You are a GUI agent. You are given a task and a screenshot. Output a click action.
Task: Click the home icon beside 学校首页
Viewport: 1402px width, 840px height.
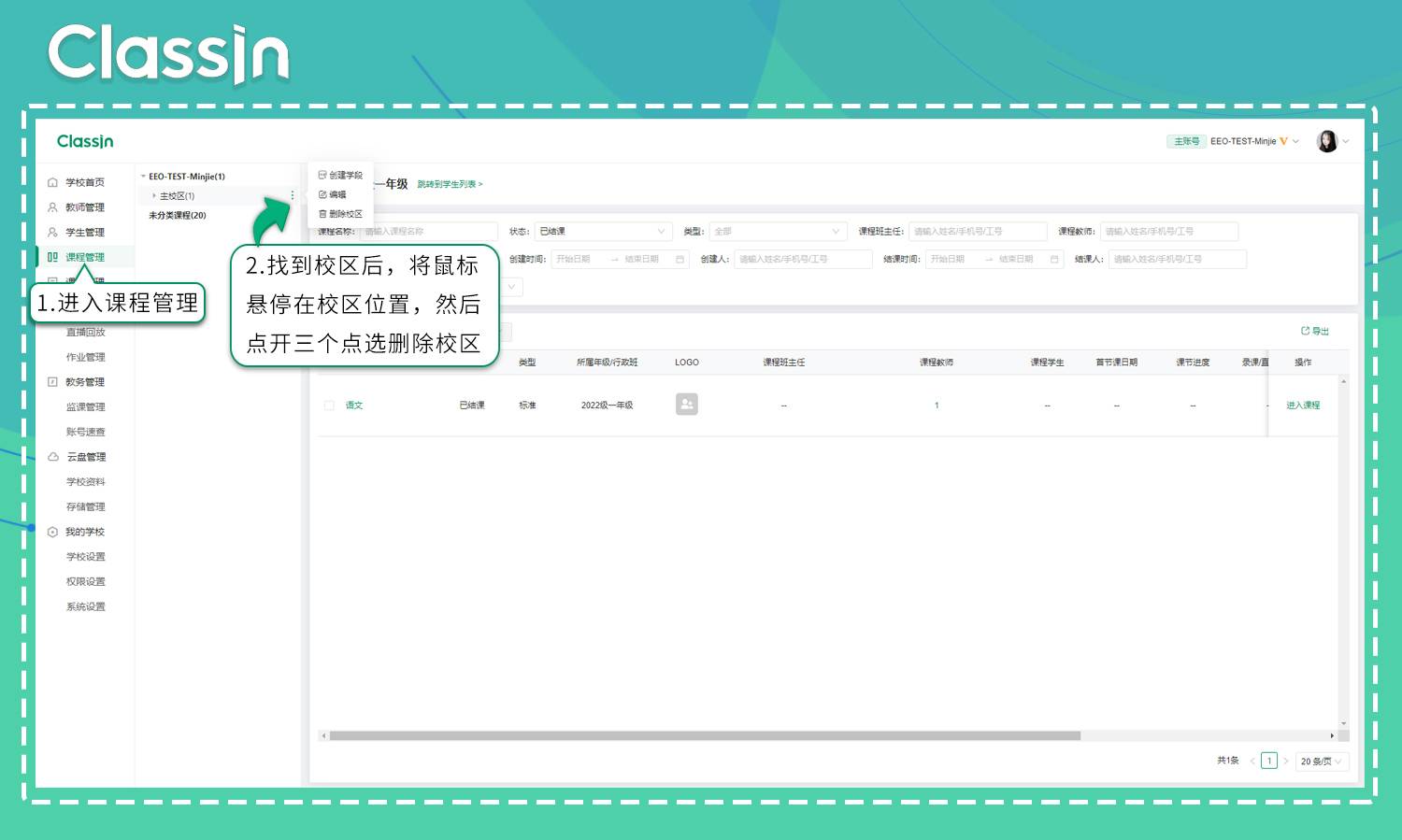pos(52,182)
